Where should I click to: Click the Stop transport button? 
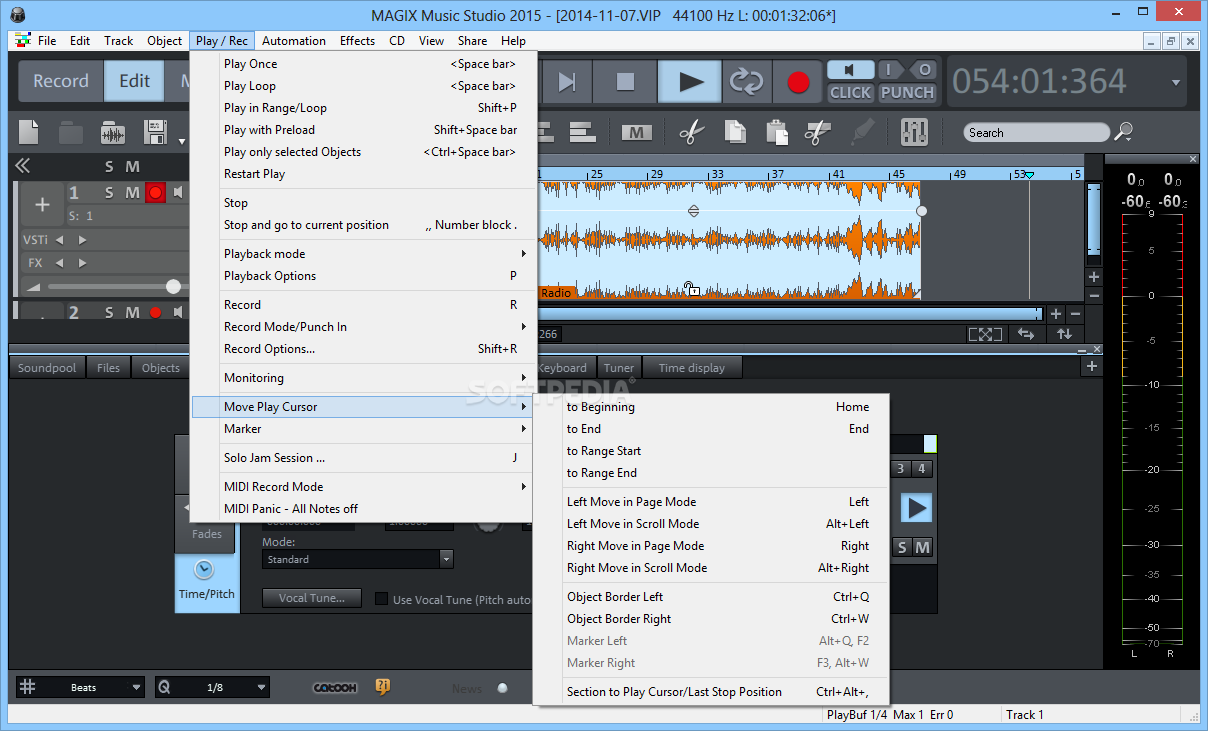pyautogui.click(x=625, y=81)
